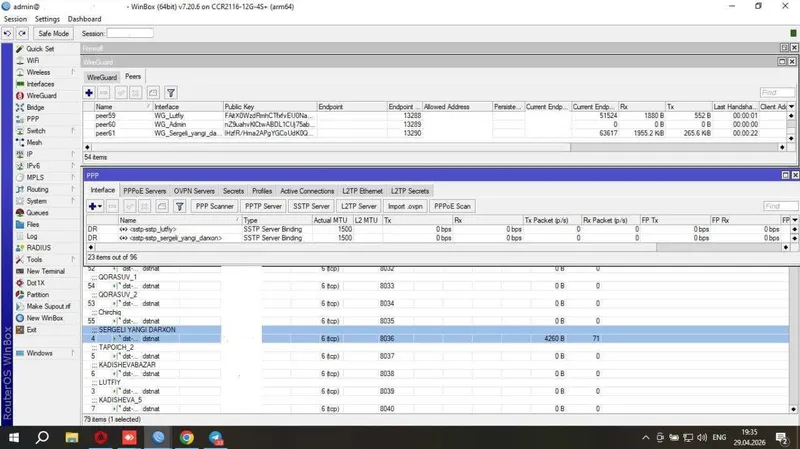800x449 pixels.
Task: Open Chrome from Windows taskbar
Action: pos(187,438)
